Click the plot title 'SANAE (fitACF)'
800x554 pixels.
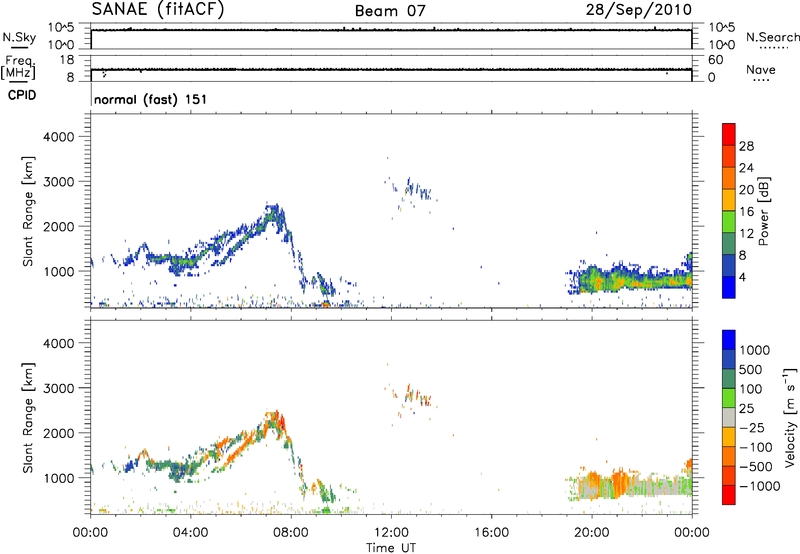(158, 9)
